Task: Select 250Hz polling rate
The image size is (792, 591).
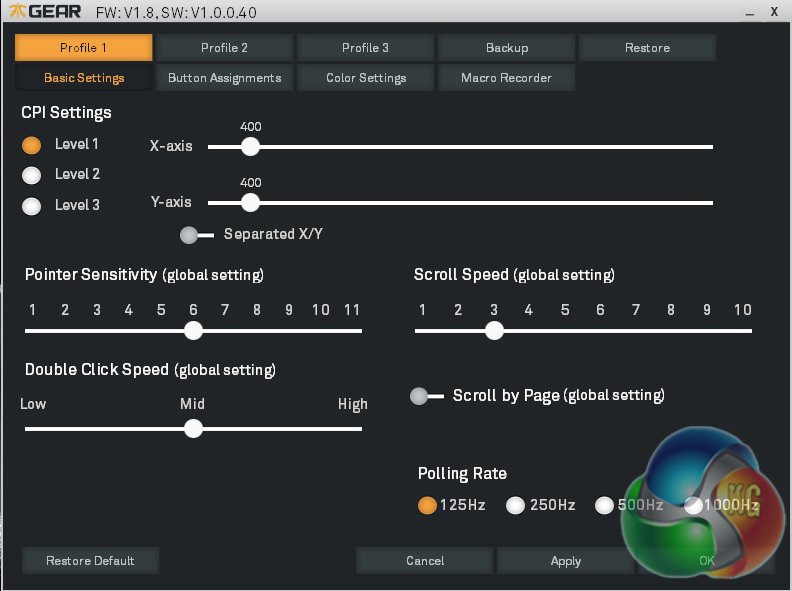Action: 515,505
